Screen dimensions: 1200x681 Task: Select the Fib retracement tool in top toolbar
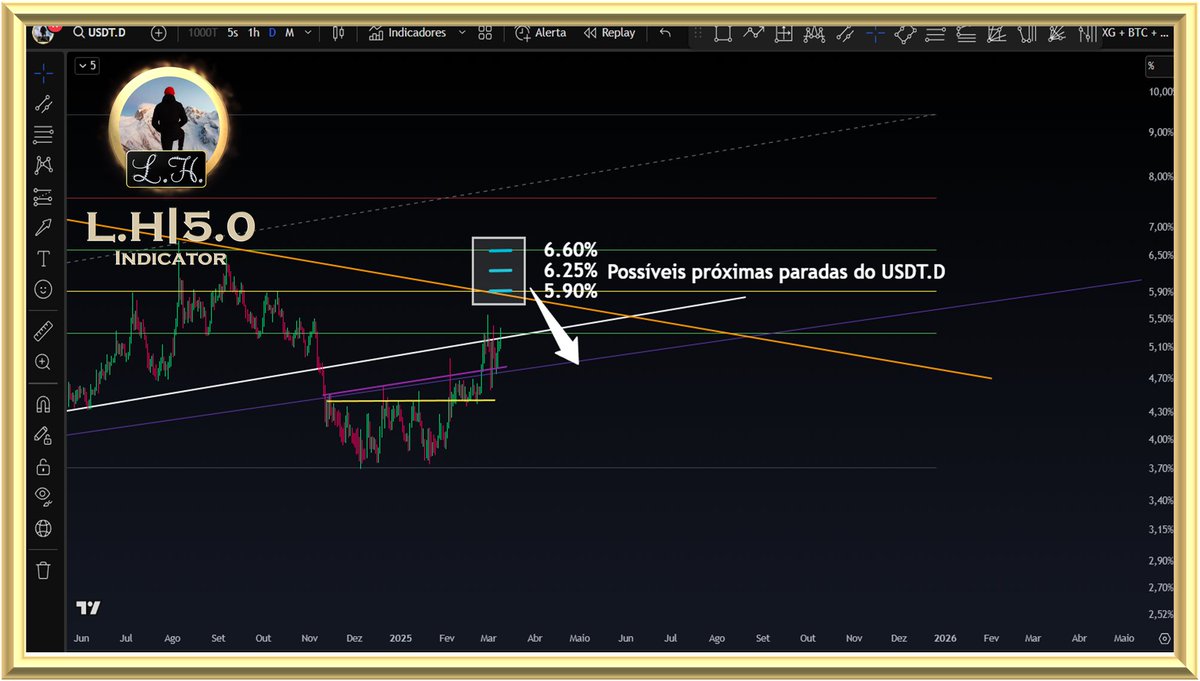click(966, 34)
